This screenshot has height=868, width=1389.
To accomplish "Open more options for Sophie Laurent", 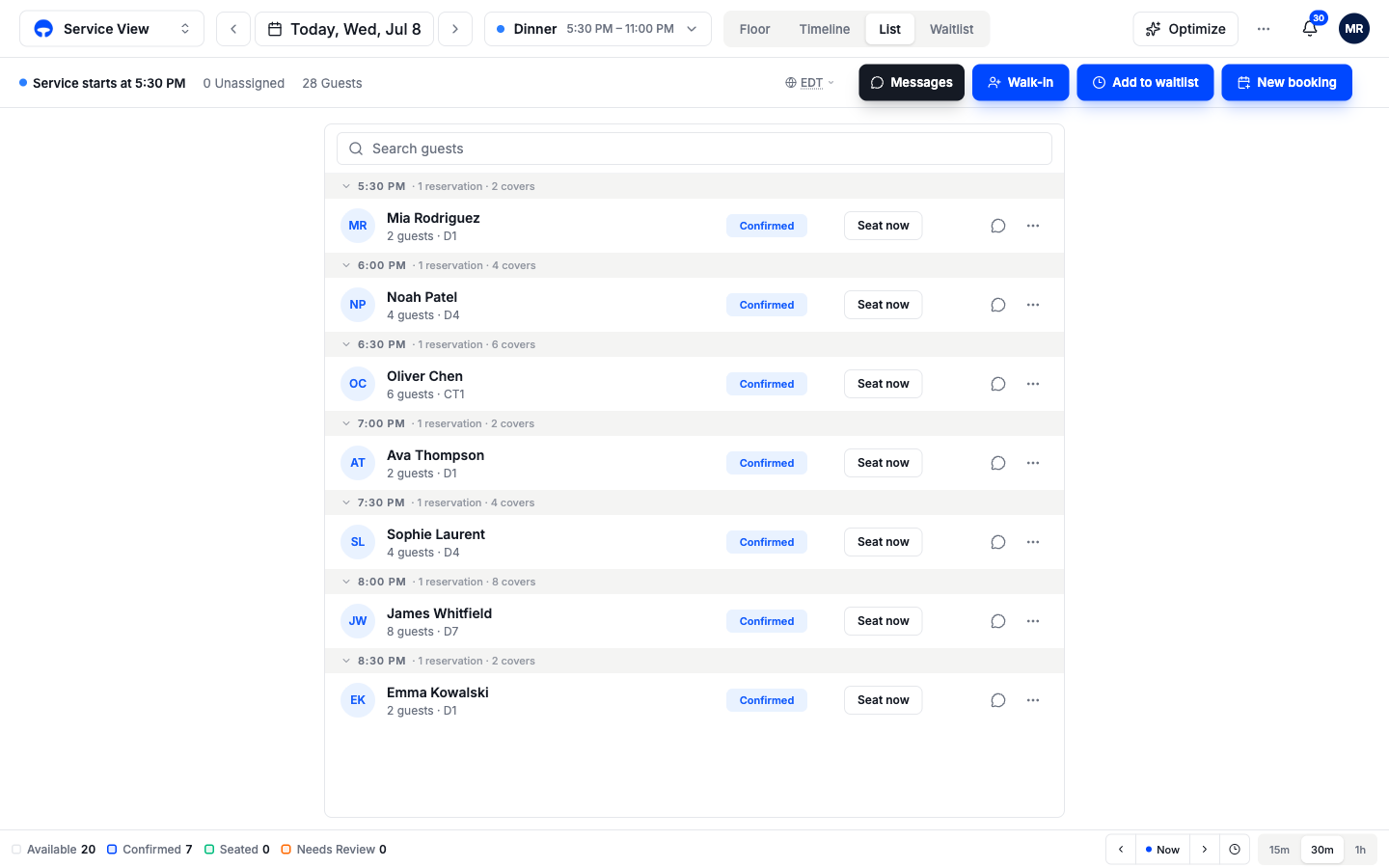I will pyautogui.click(x=1033, y=542).
